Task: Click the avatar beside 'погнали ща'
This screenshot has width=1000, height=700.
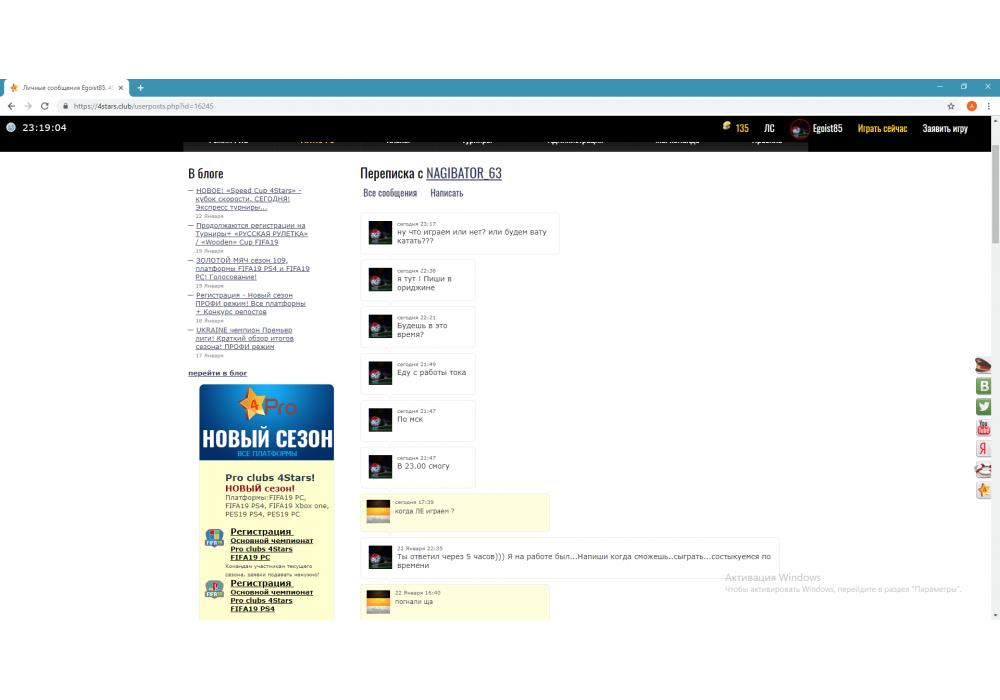Action: pyautogui.click(x=378, y=602)
